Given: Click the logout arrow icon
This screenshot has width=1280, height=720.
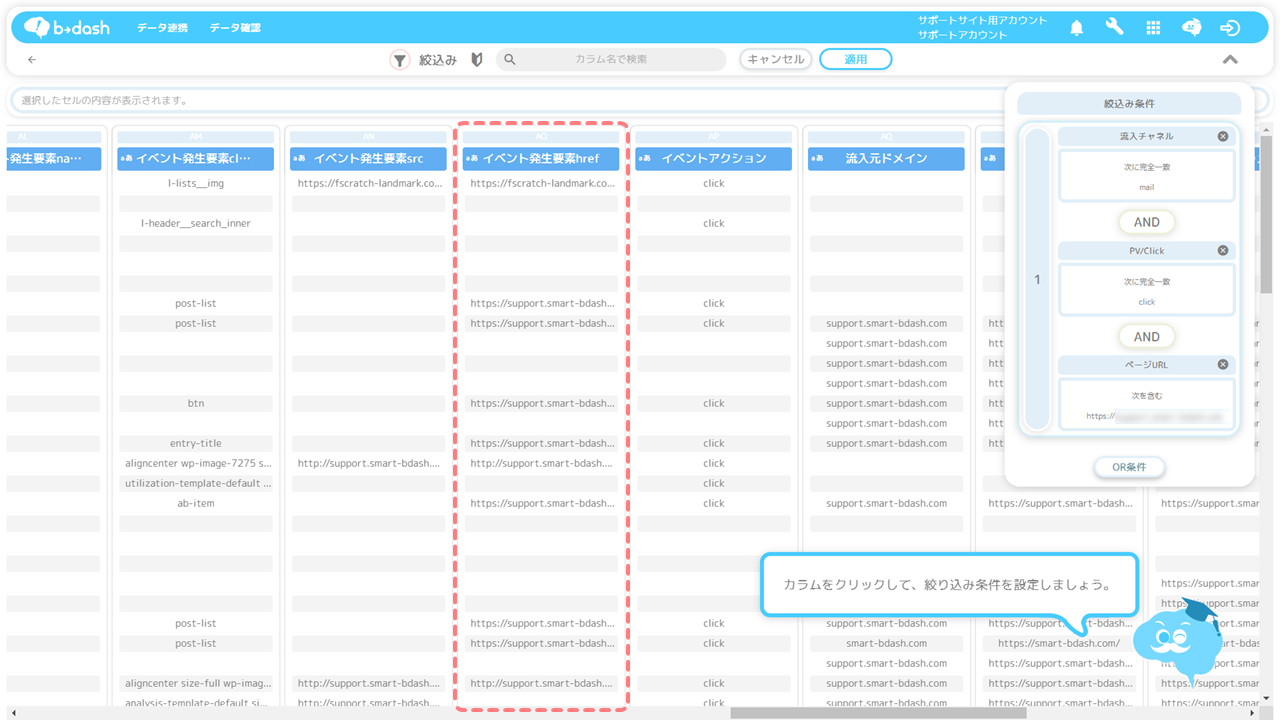Looking at the screenshot, I should coord(1230,28).
